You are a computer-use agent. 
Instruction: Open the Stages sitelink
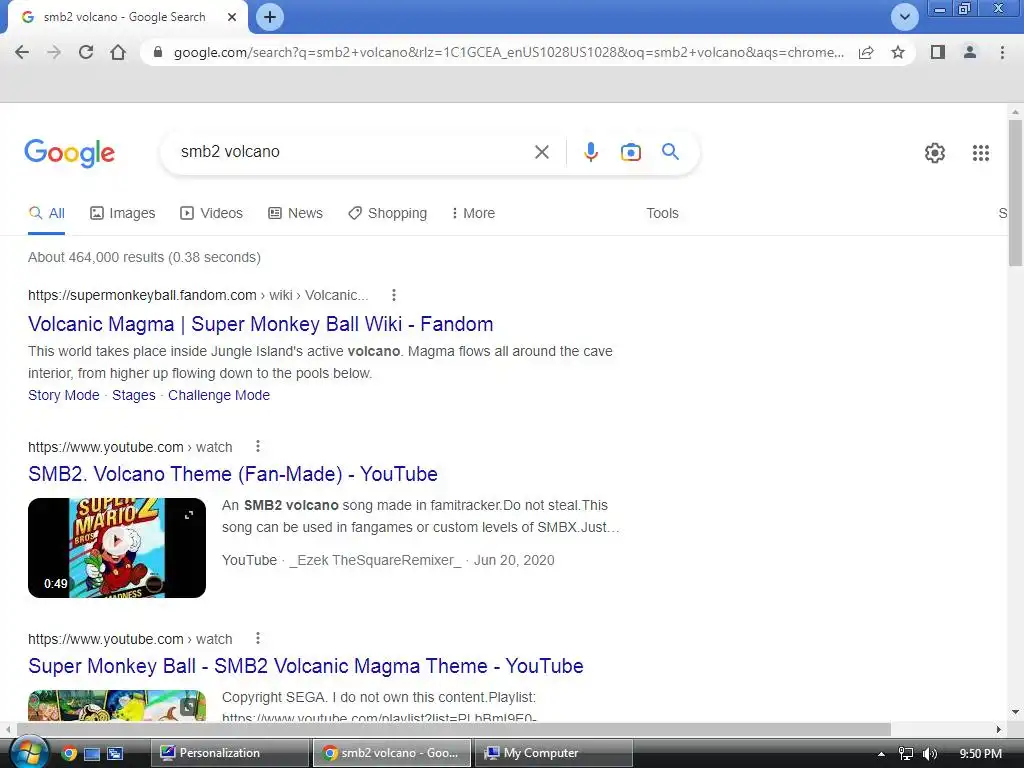(134, 395)
